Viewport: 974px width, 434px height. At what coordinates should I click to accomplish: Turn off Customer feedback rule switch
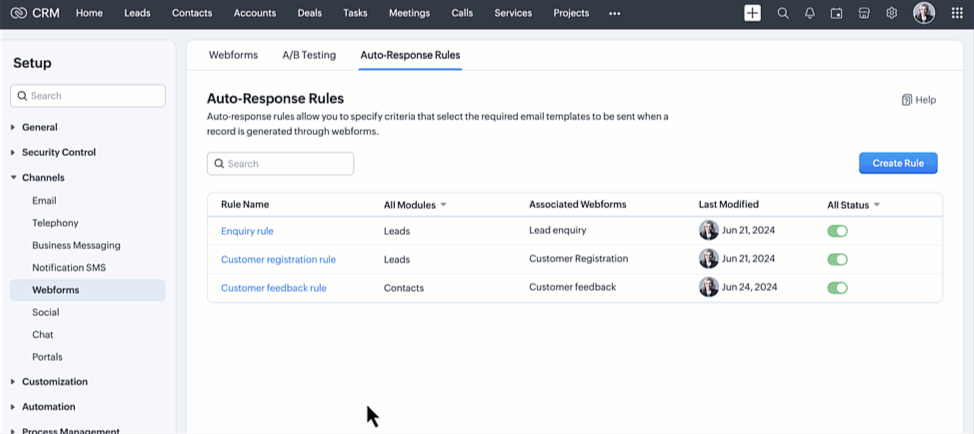pyautogui.click(x=837, y=288)
